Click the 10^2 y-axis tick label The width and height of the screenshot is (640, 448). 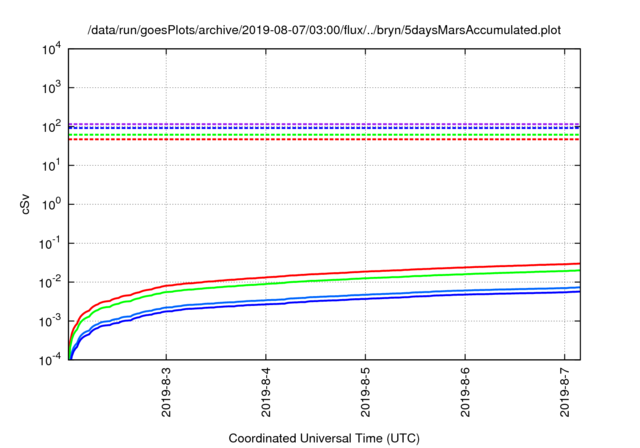(51, 126)
